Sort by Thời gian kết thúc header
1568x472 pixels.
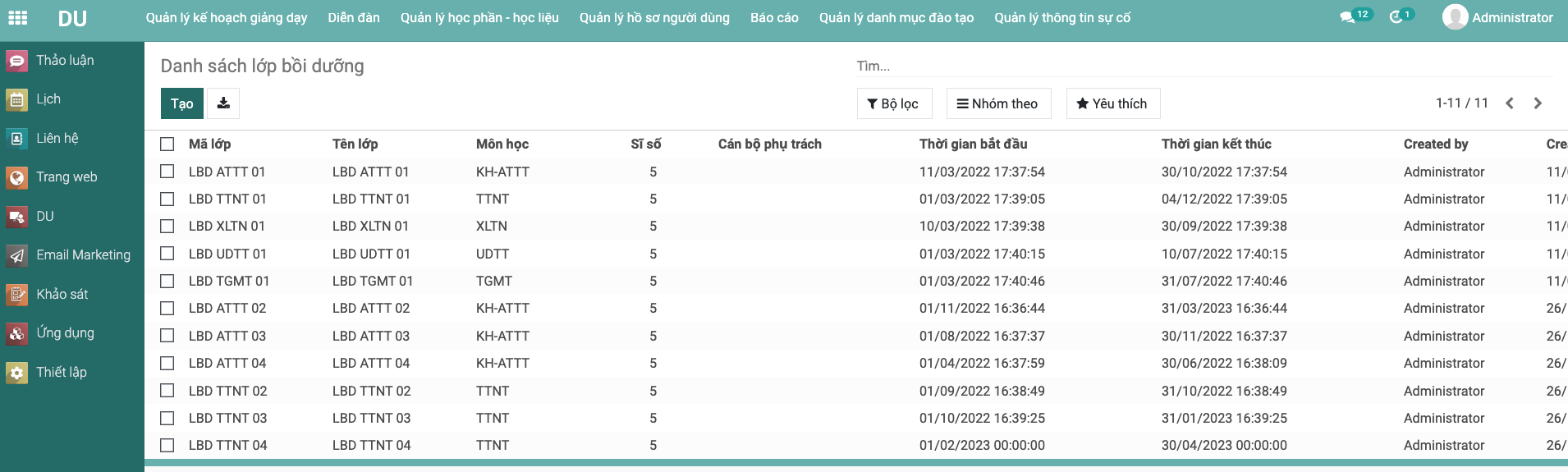(1216, 144)
